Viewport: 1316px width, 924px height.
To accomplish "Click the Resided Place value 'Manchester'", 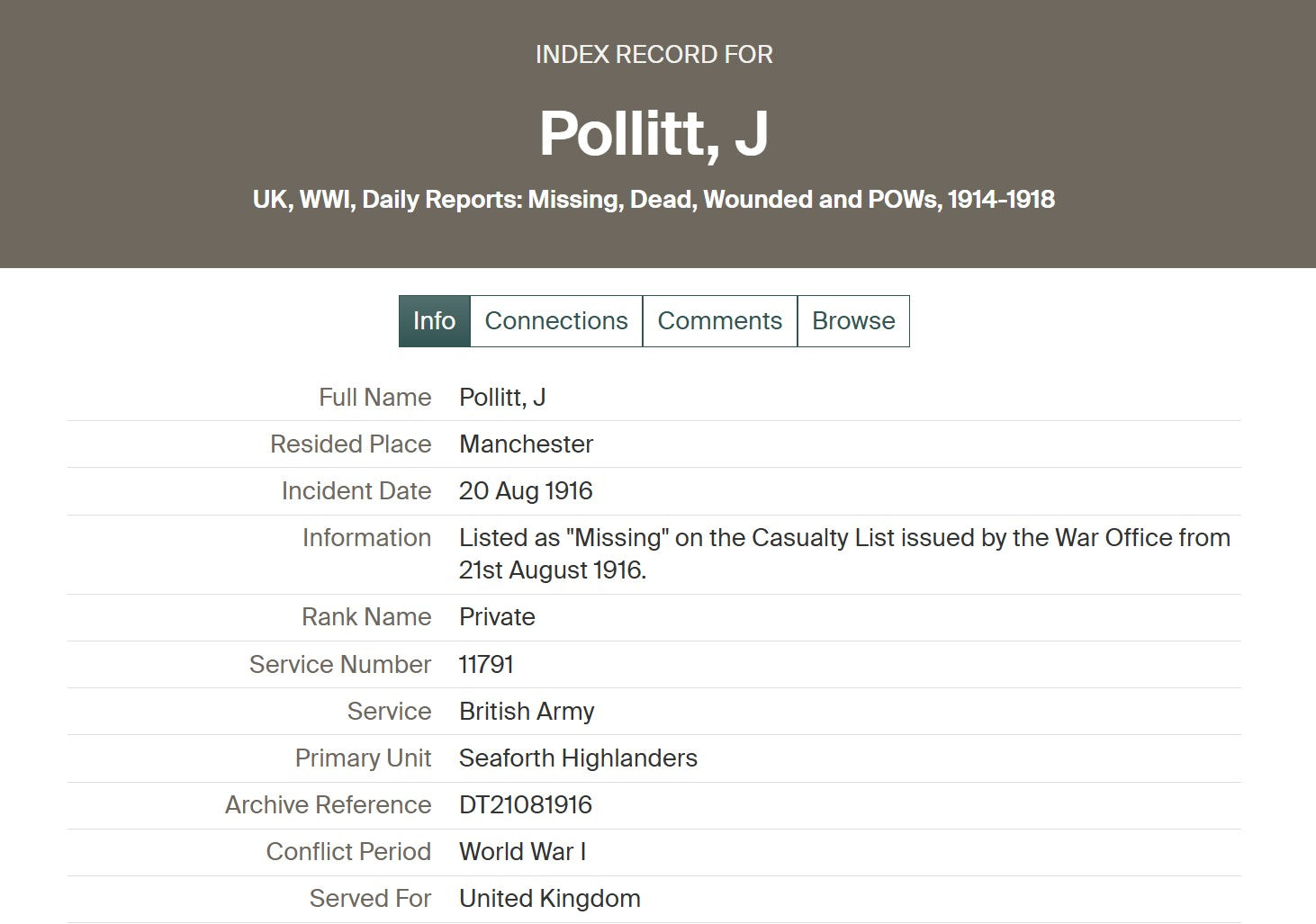I will pyautogui.click(x=526, y=444).
